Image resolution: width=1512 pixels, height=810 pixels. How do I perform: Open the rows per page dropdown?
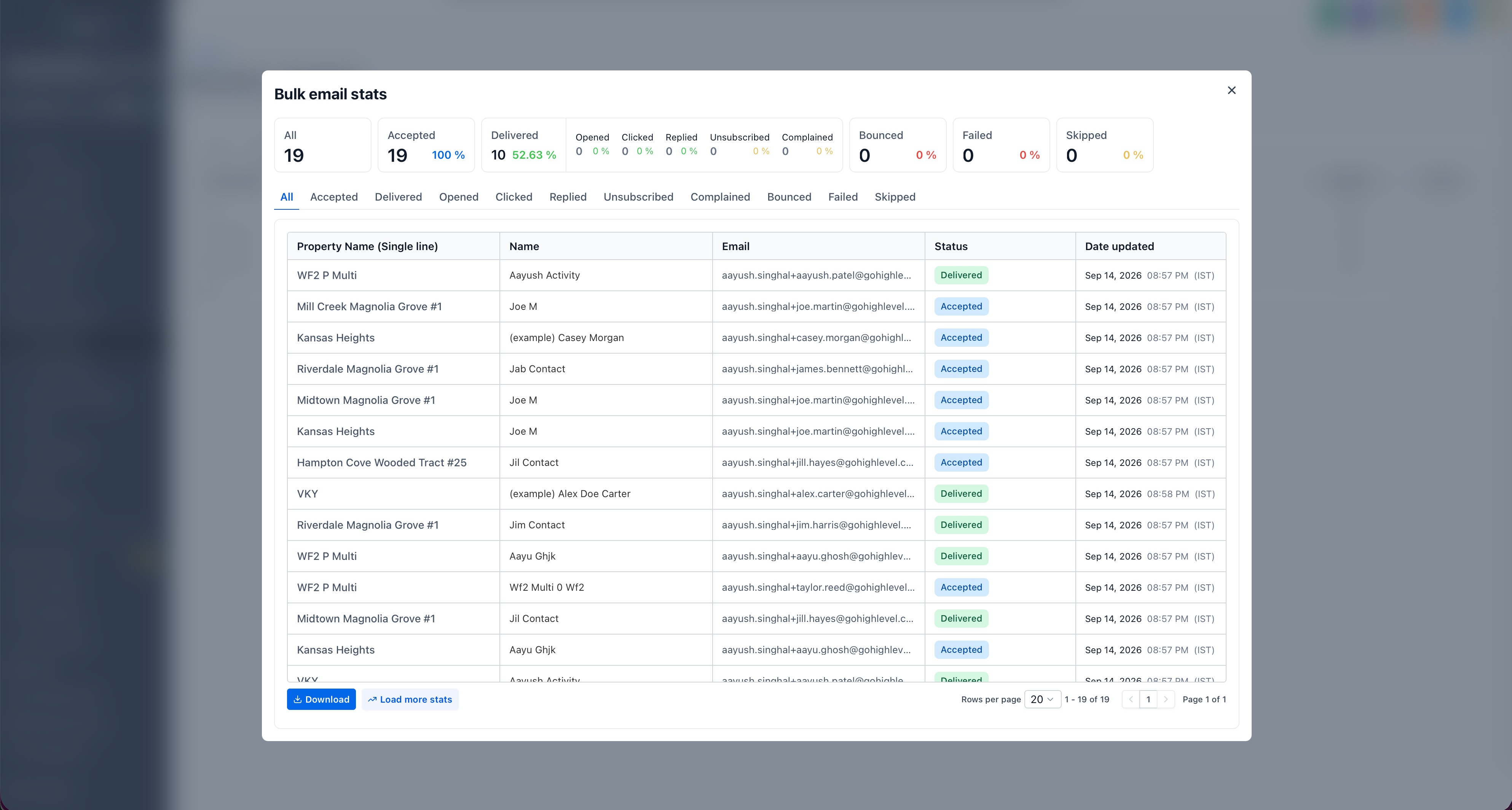1042,699
